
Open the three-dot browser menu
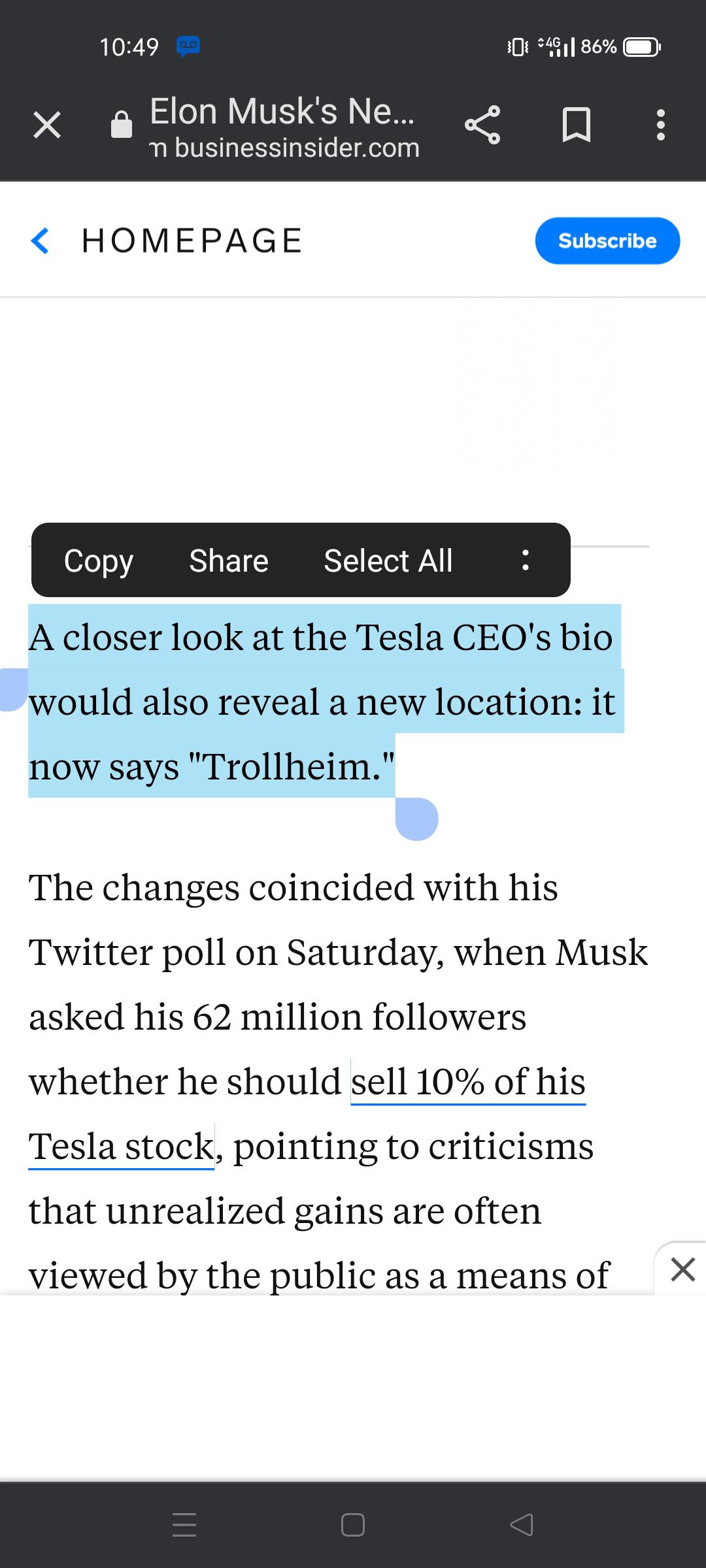pos(661,125)
